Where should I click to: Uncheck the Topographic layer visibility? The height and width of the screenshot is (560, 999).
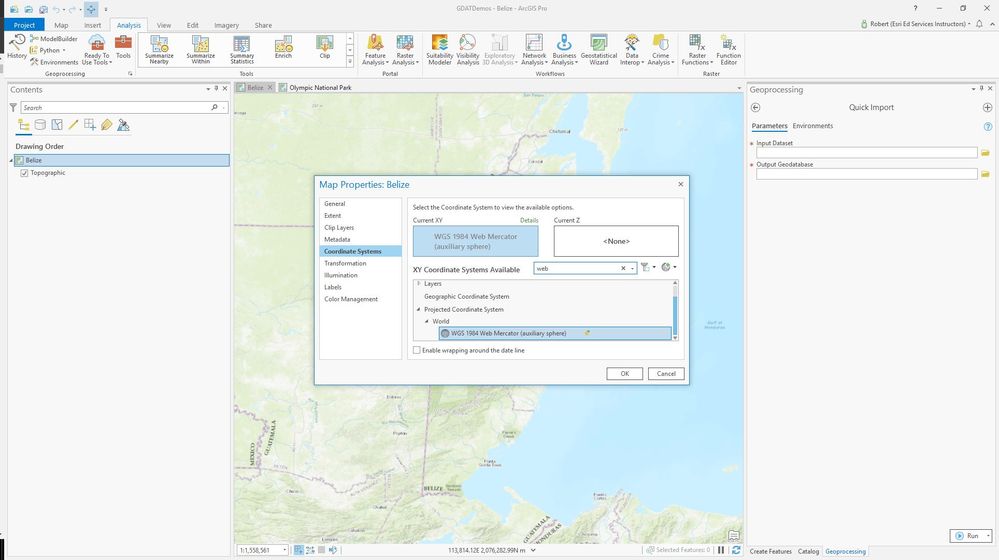click(25, 173)
